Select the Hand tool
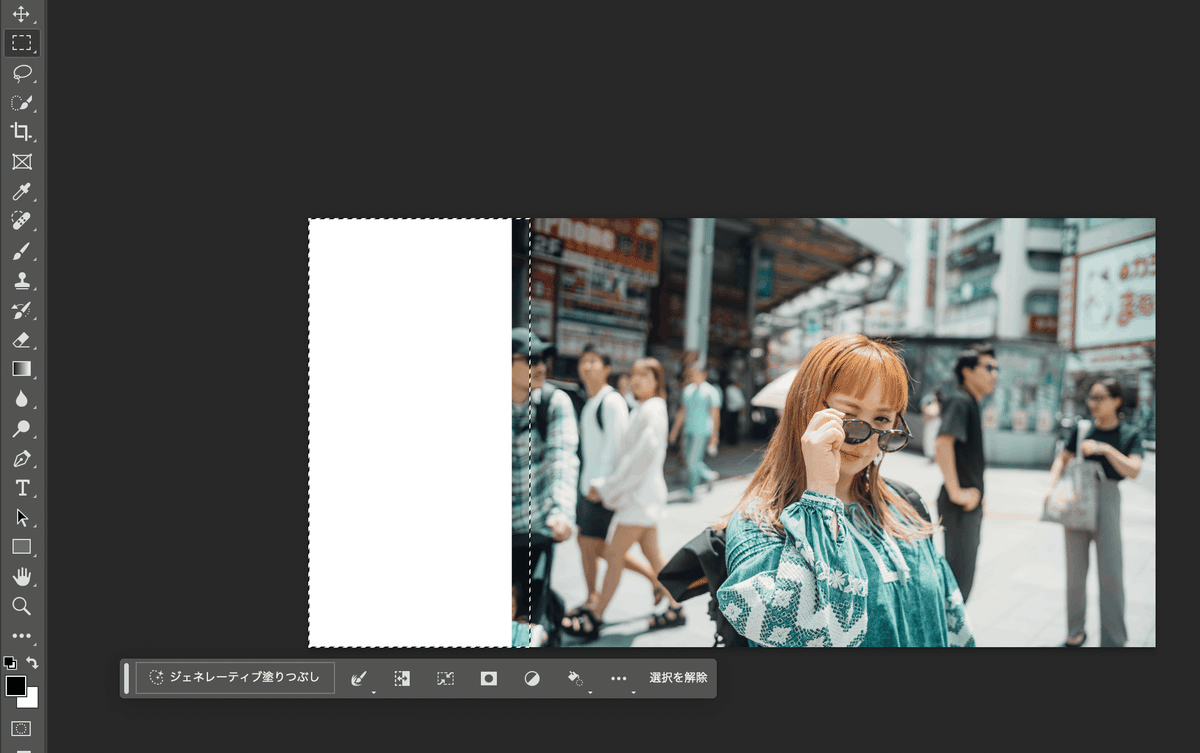This screenshot has height=753, width=1200. 21,577
